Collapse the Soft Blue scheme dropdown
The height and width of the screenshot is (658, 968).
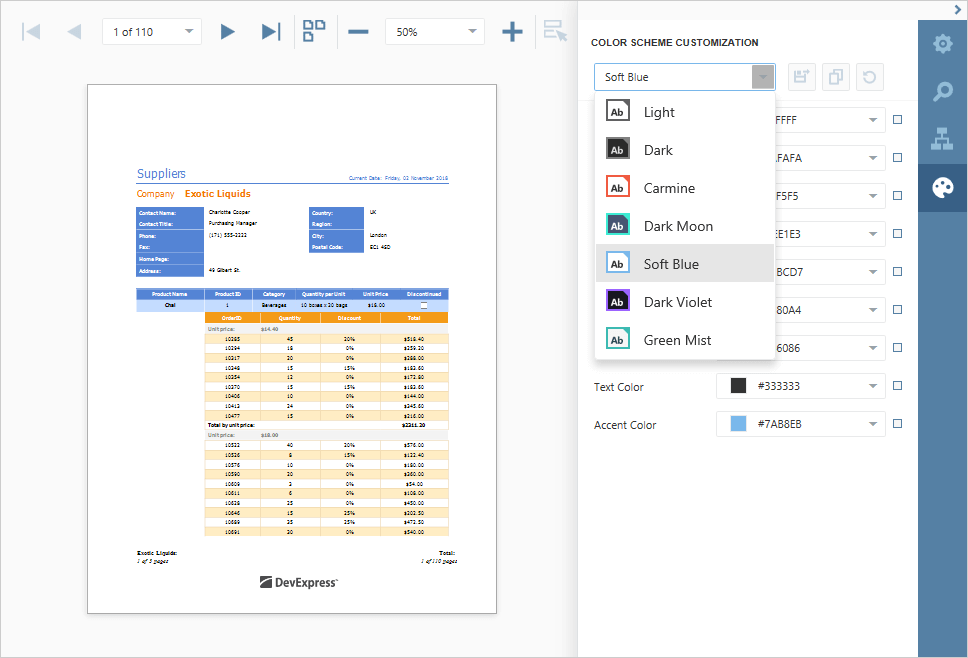coord(763,77)
